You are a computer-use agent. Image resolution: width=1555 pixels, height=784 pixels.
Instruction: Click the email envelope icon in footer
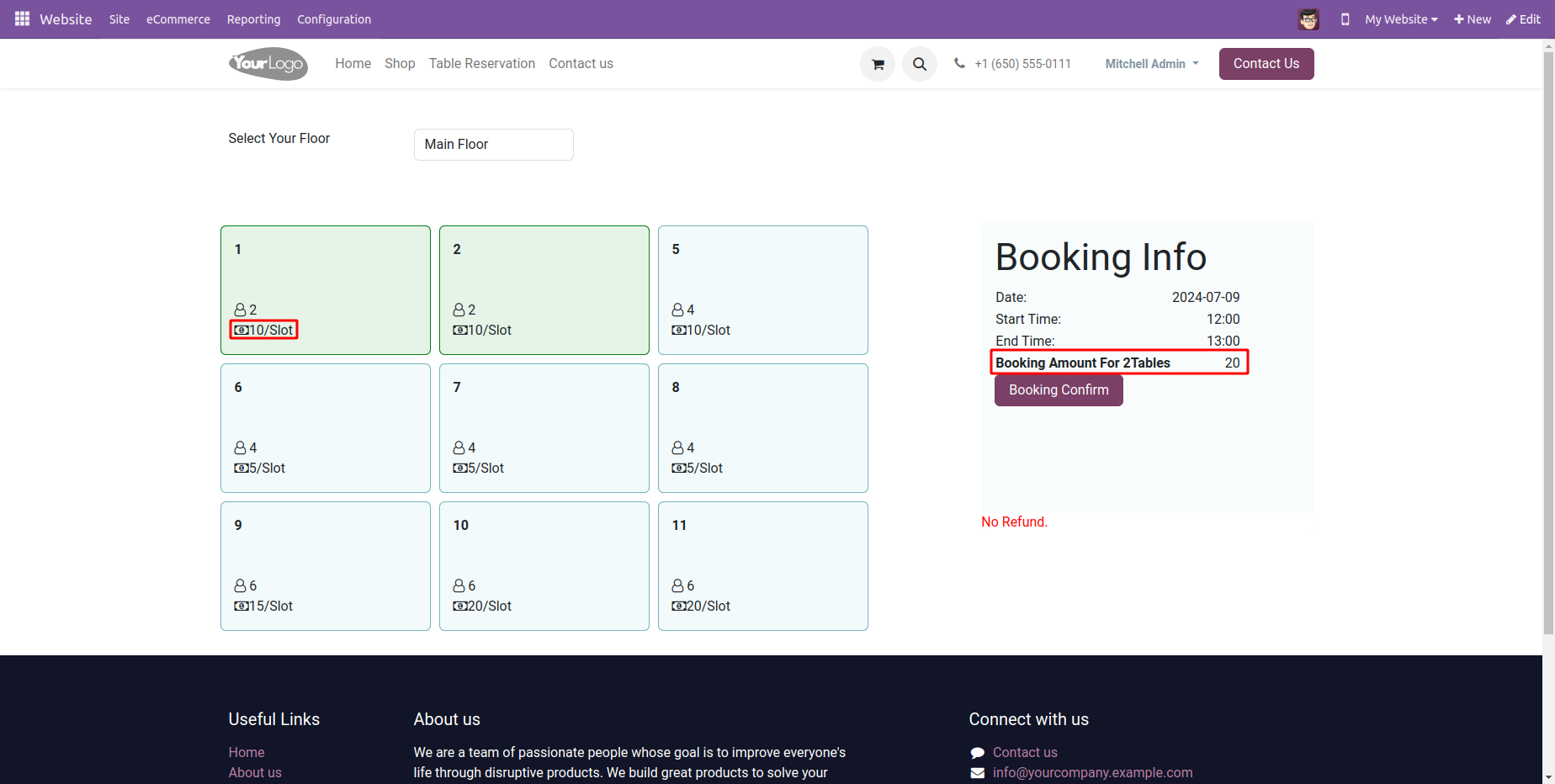[x=978, y=773]
